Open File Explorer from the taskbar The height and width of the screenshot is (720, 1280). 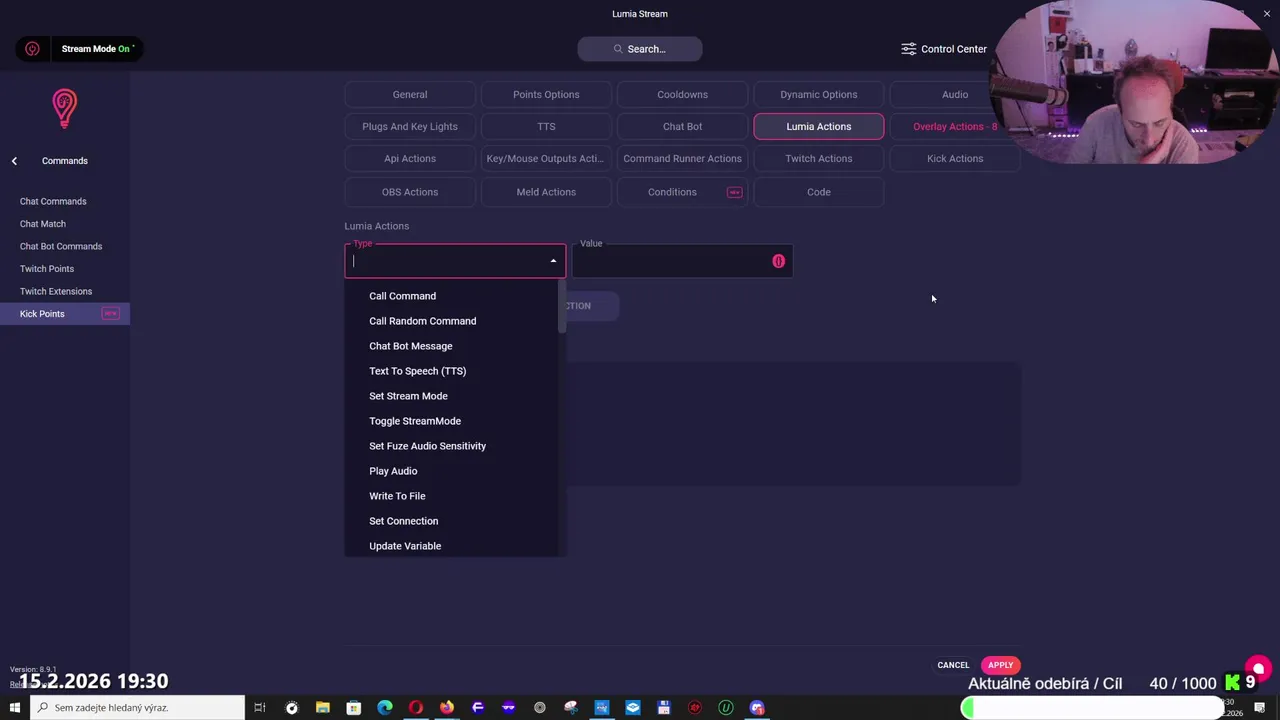pos(322,708)
